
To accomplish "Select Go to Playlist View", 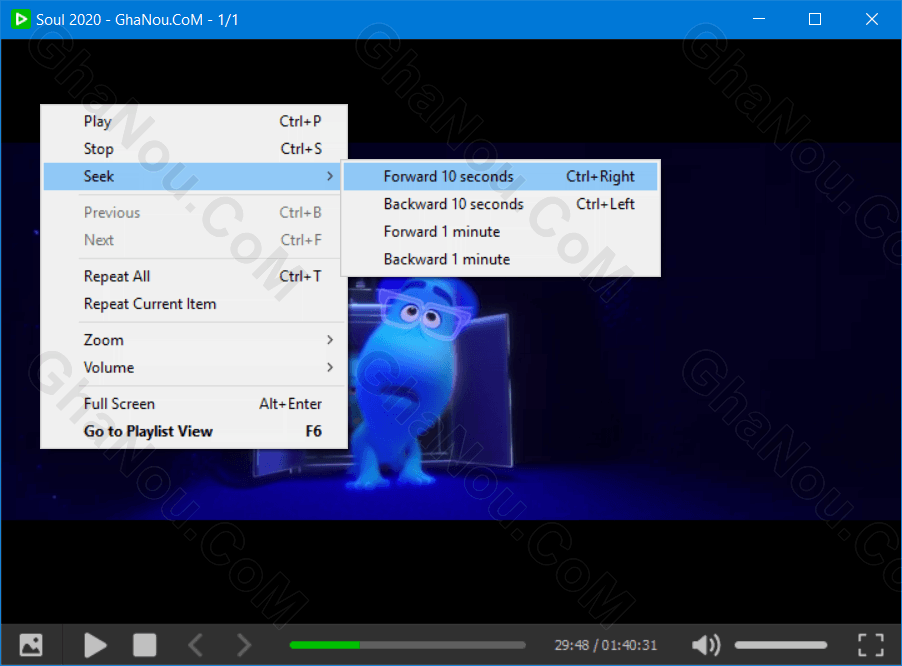I will (196, 432).
